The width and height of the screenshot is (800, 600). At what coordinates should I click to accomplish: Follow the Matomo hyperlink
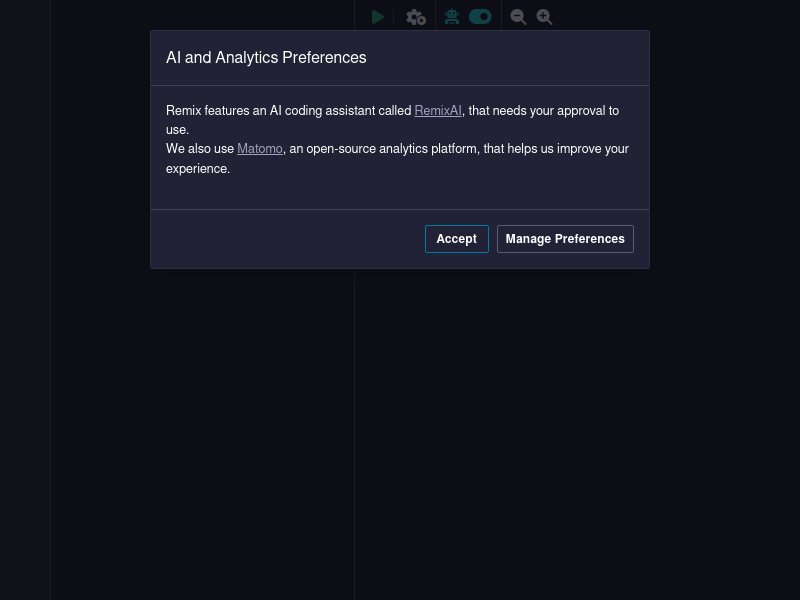[x=260, y=149]
